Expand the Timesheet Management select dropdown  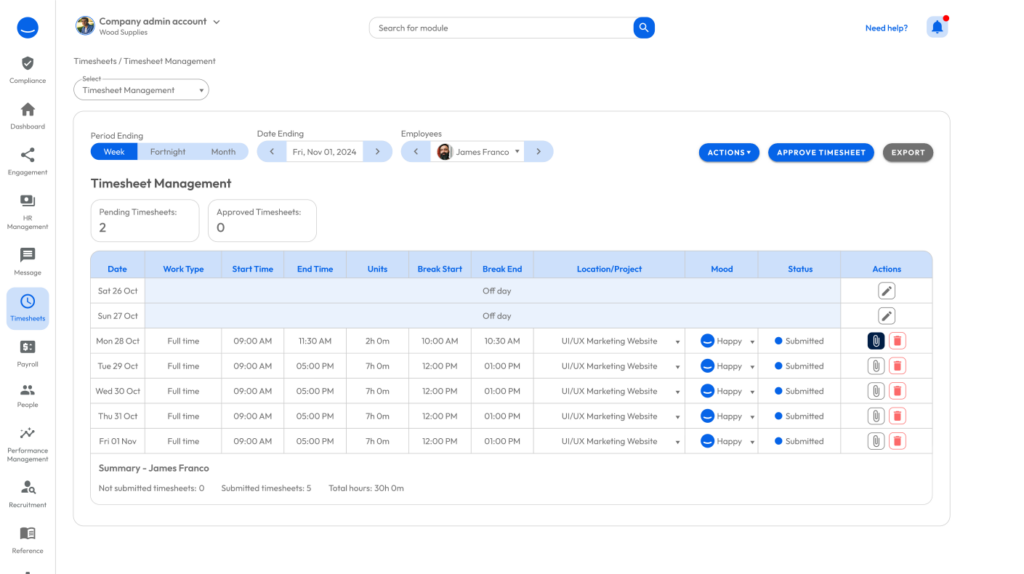(141, 90)
